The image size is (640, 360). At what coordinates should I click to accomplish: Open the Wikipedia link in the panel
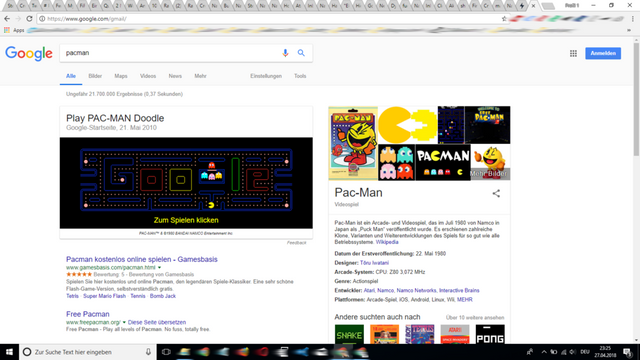tap(387, 242)
